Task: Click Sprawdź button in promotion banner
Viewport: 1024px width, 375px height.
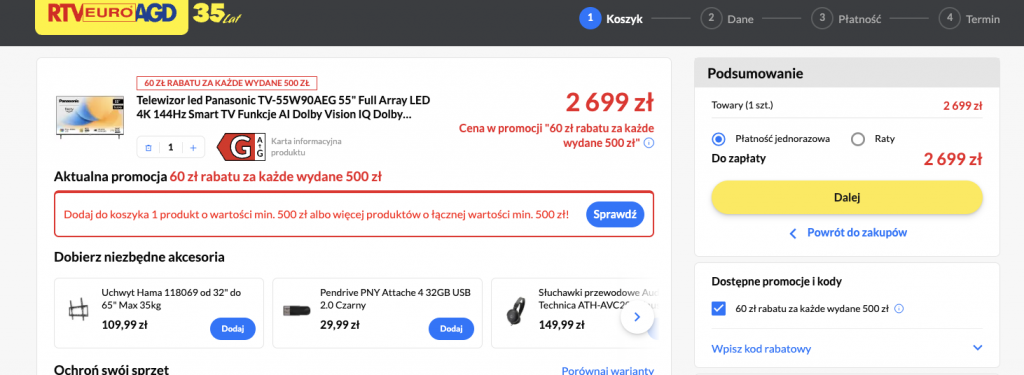Action: tap(615, 214)
